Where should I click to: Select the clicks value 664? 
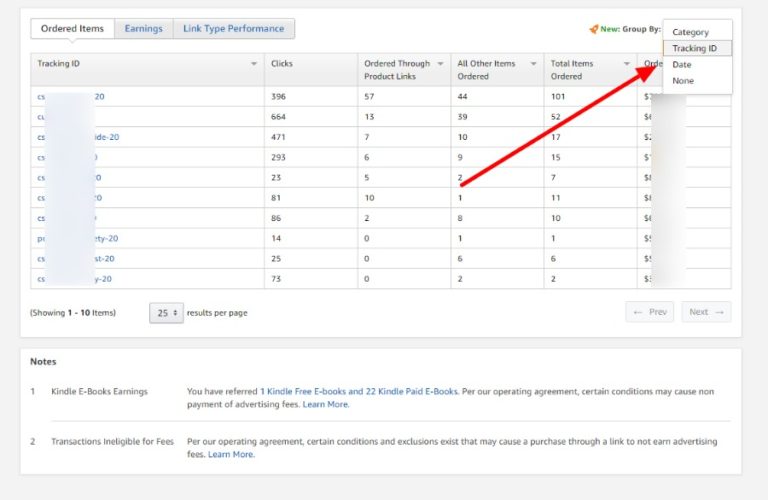tap(278, 117)
